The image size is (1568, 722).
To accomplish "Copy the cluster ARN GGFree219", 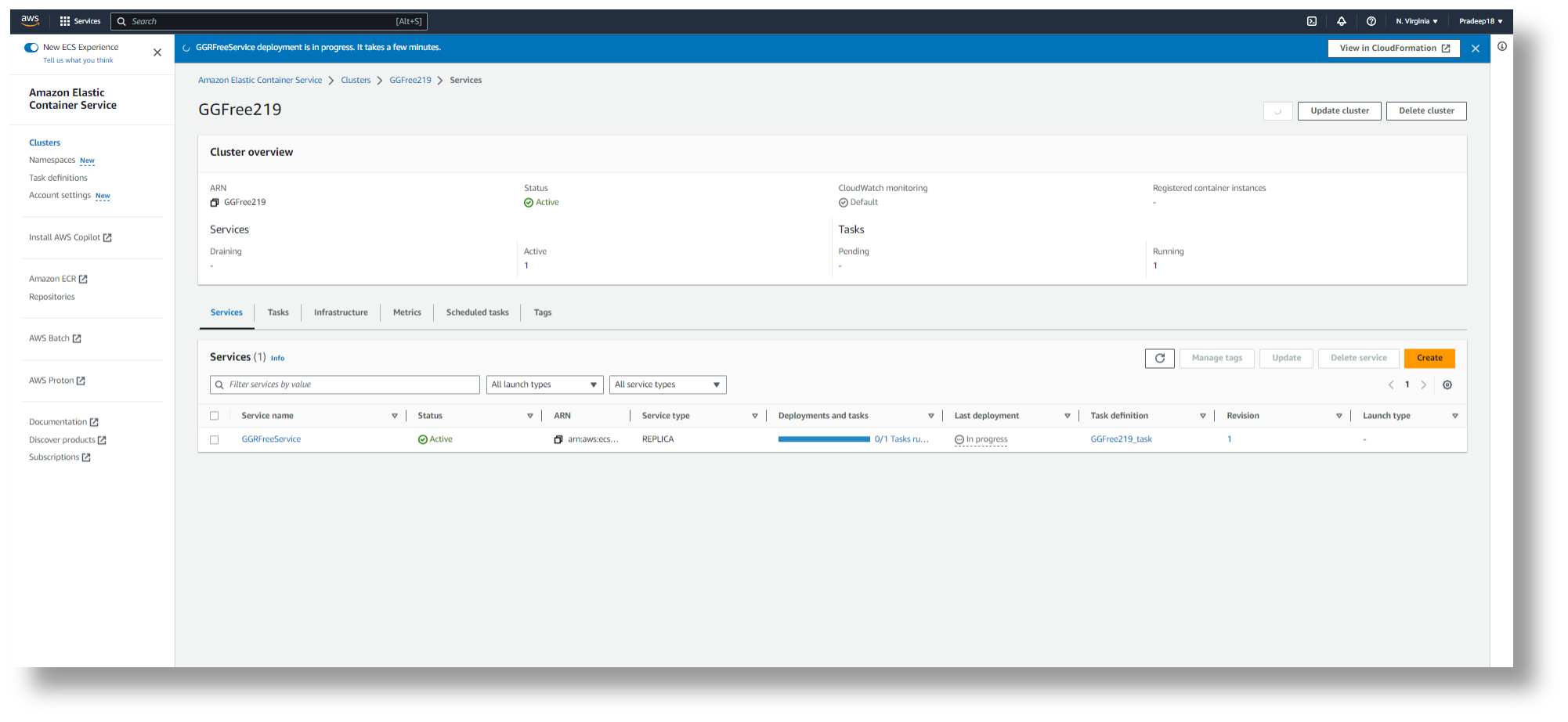I will (215, 203).
